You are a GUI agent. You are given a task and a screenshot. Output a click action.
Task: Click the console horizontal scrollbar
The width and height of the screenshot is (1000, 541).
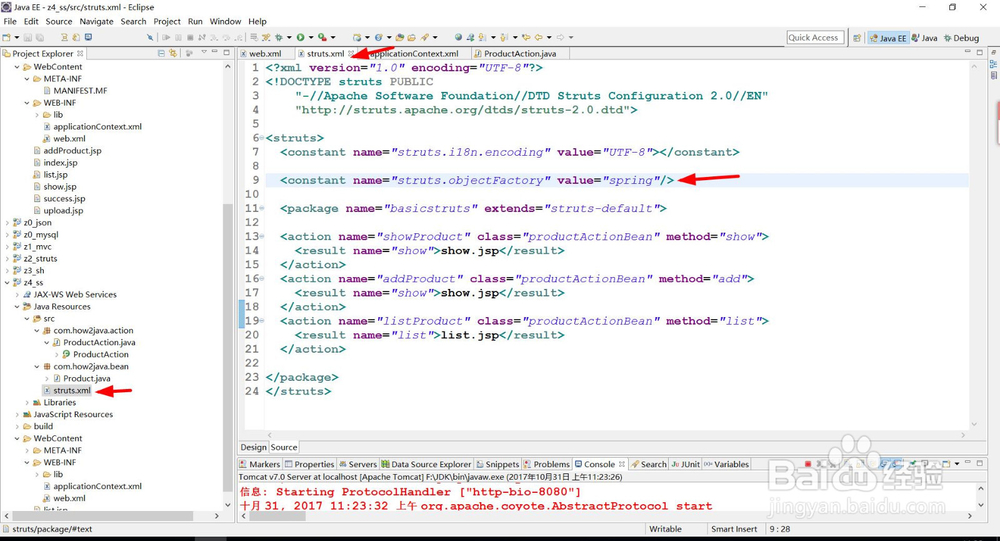[277, 516]
